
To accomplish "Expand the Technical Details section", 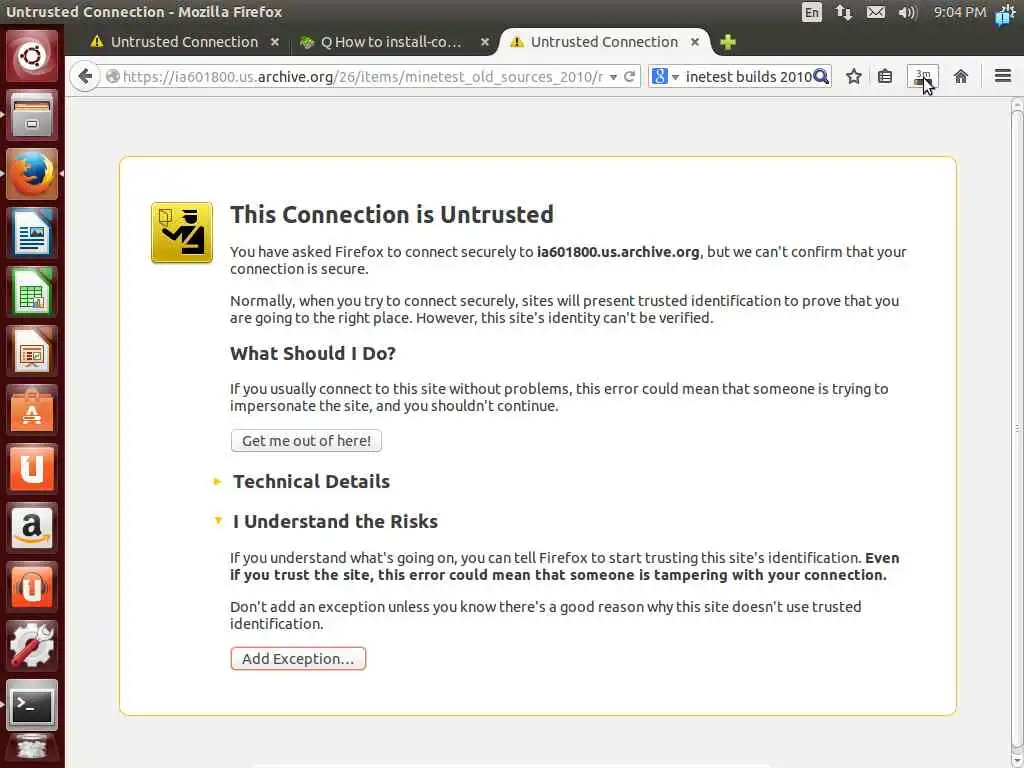I will pyautogui.click(x=311, y=481).
